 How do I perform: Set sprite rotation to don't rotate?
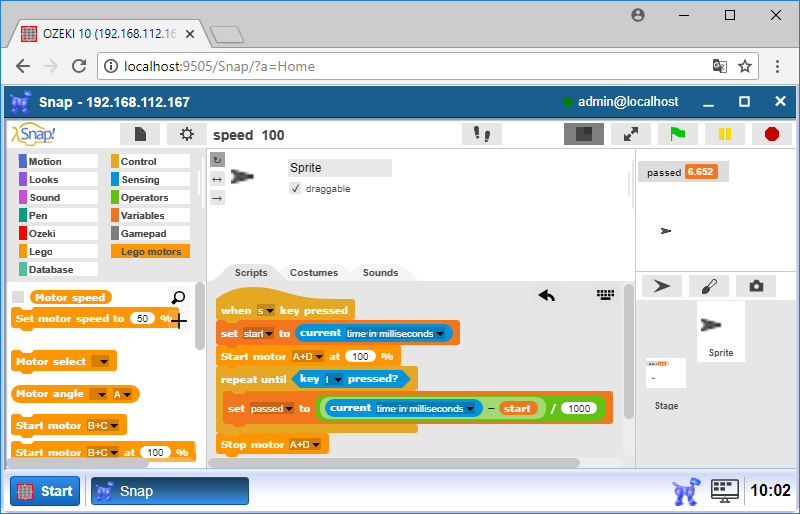pos(217,198)
